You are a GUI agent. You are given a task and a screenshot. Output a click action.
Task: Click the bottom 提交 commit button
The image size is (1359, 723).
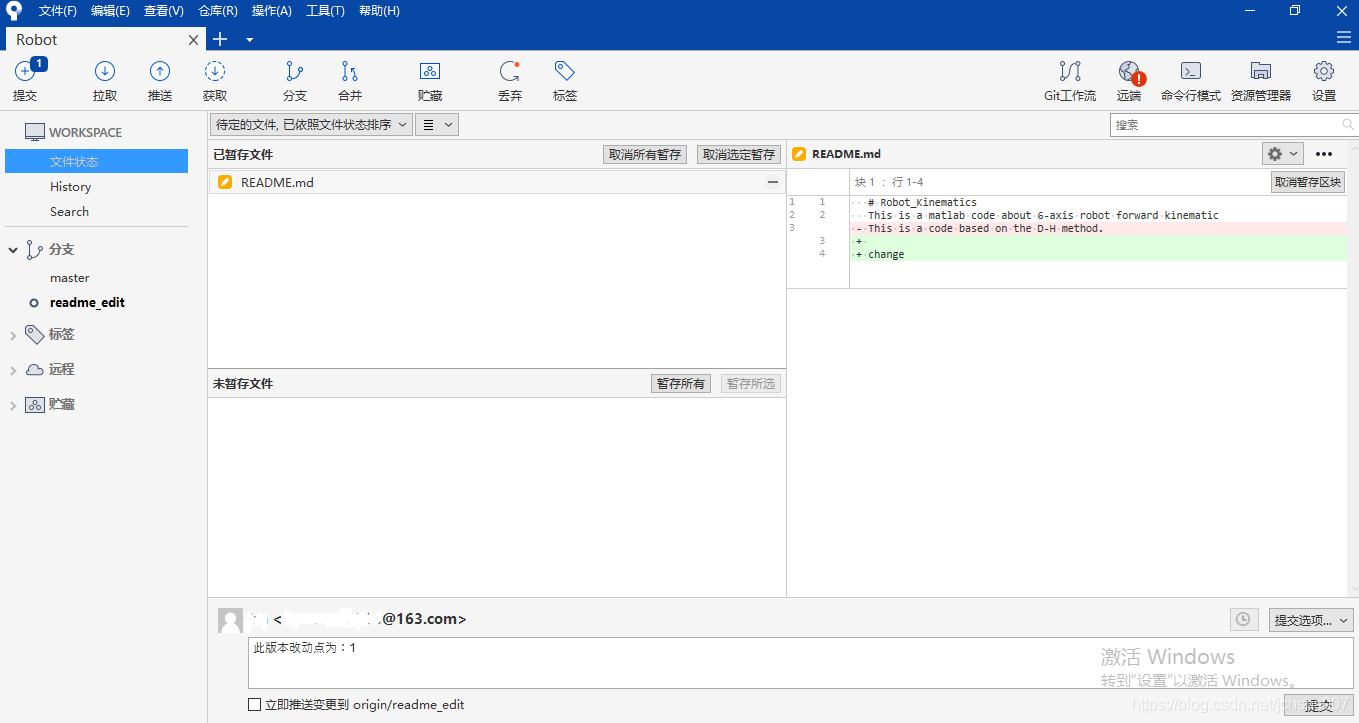click(x=1319, y=705)
